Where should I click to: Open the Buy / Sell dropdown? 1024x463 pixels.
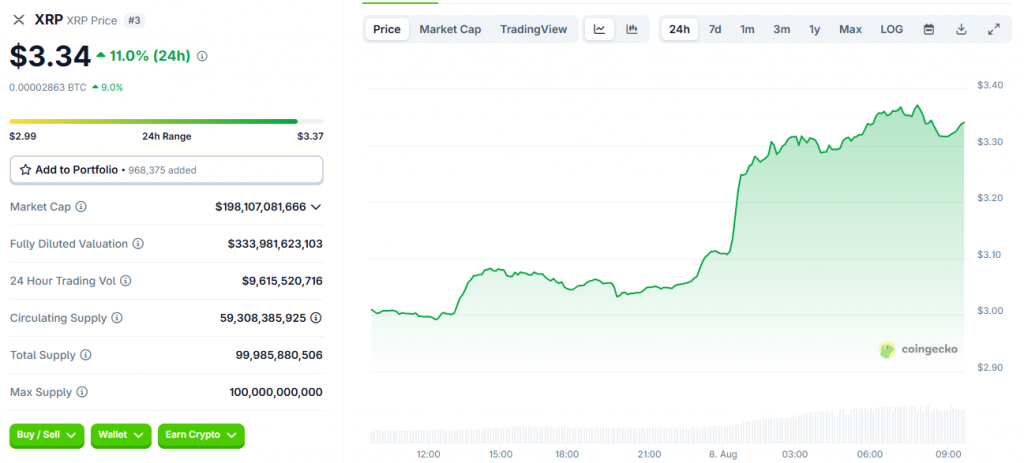pyautogui.click(x=47, y=436)
